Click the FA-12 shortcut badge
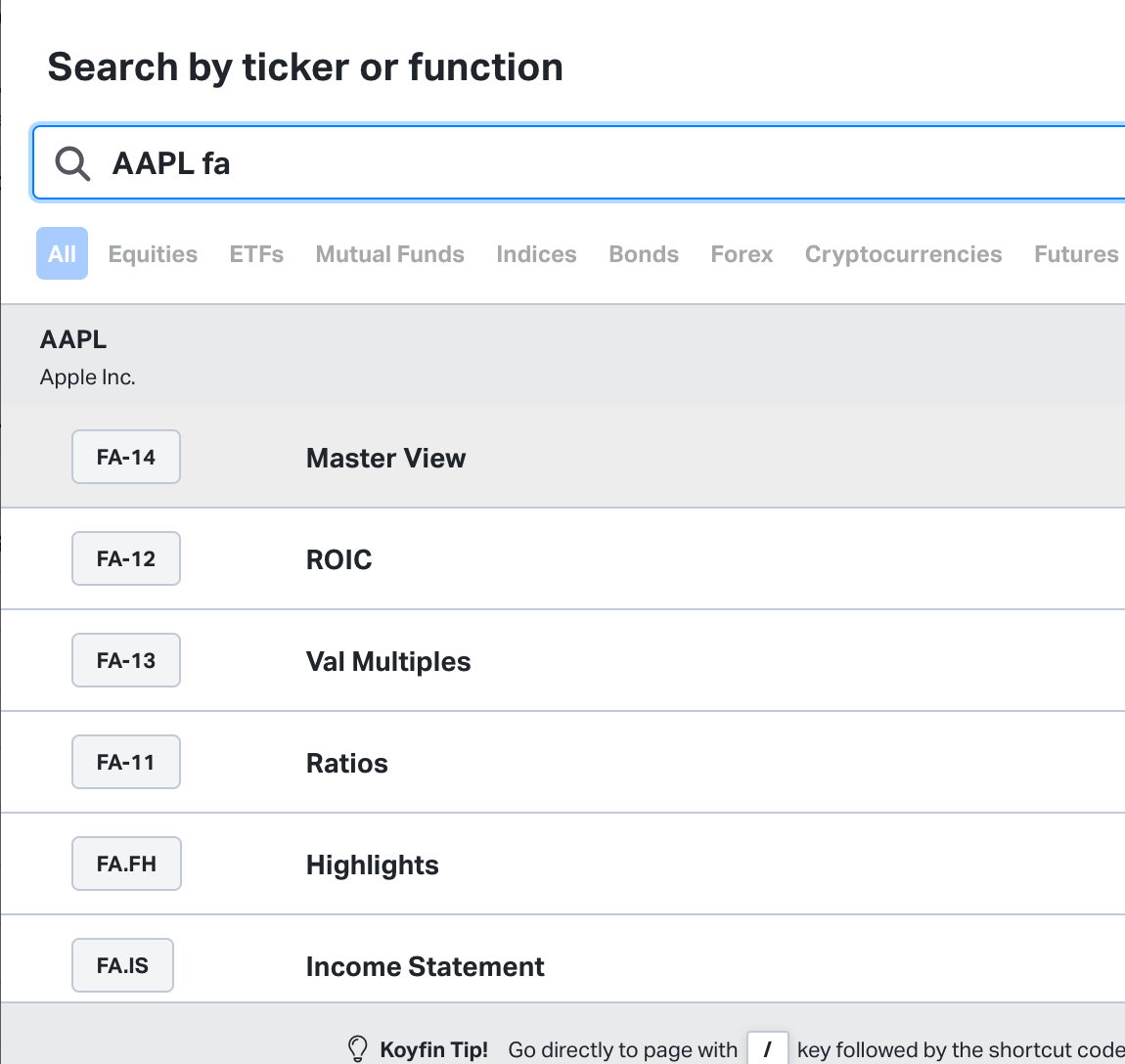 126,559
